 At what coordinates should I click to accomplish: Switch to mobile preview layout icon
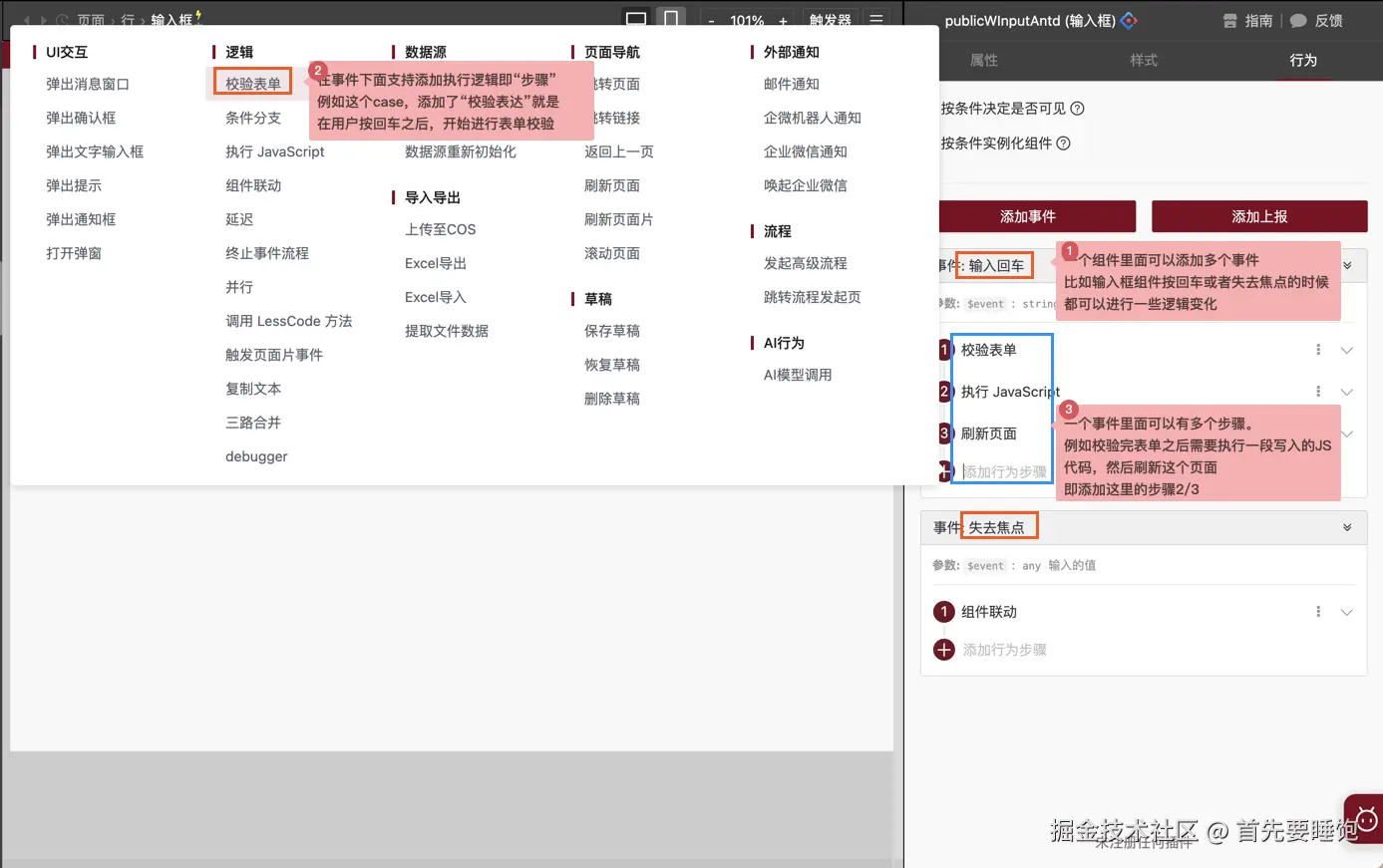pos(671,18)
